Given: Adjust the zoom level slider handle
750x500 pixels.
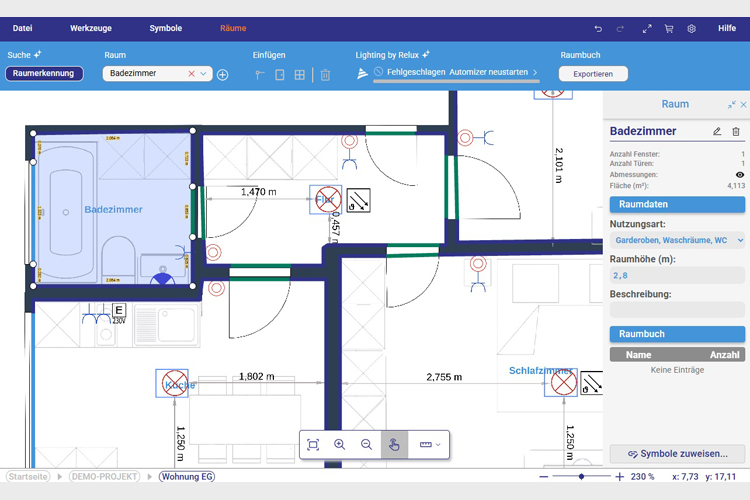Looking at the screenshot, I should pyautogui.click(x=582, y=477).
